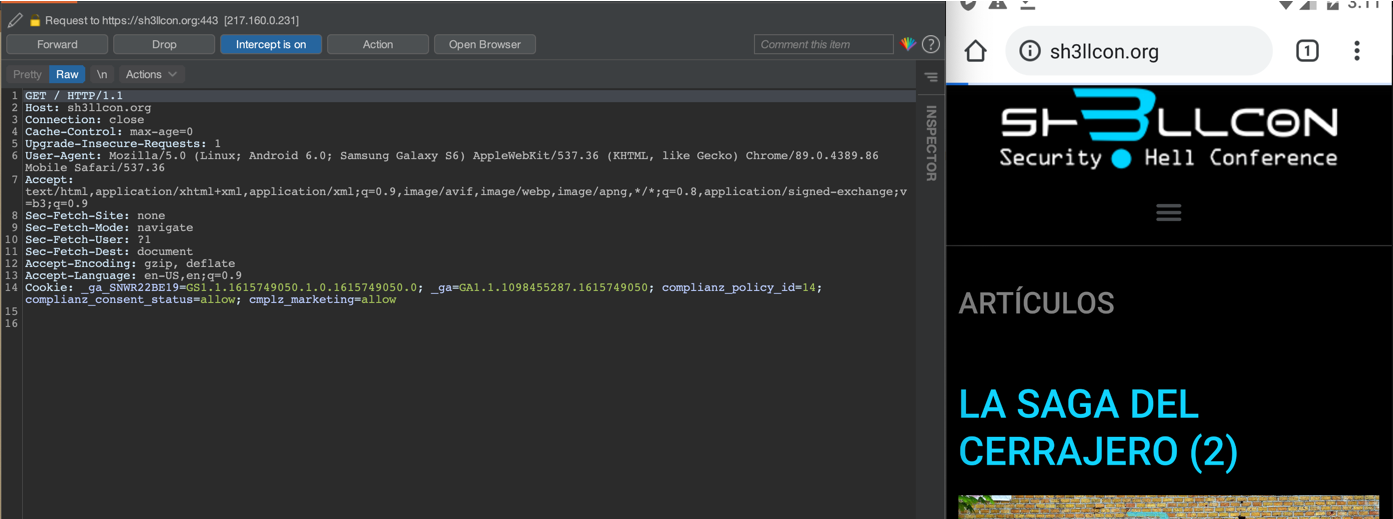
Task: Expand the Actions dropdown
Action: (152, 74)
